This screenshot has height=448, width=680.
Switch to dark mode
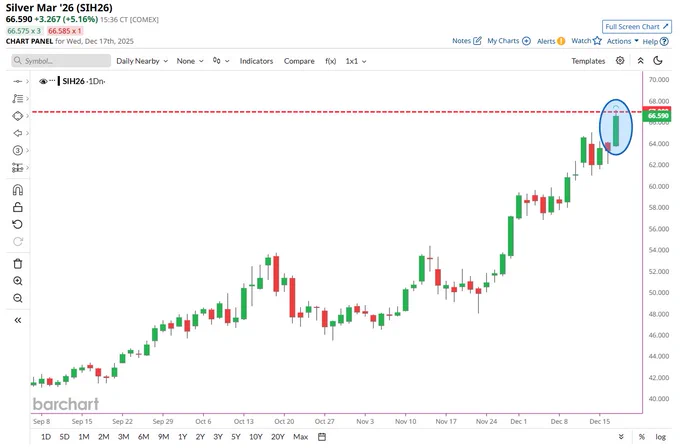tap(658, 61)
